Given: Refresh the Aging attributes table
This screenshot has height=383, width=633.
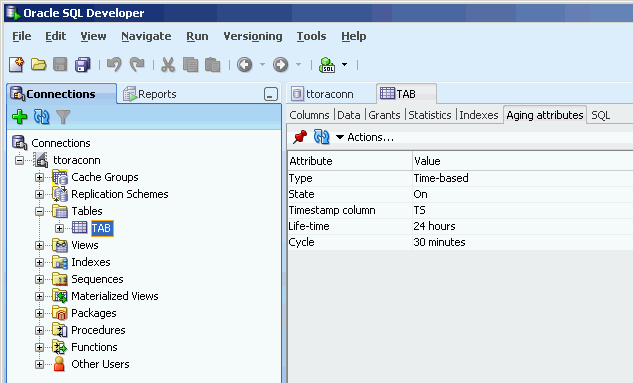Looking at the screenshot, I should click(x=322, y=137).
